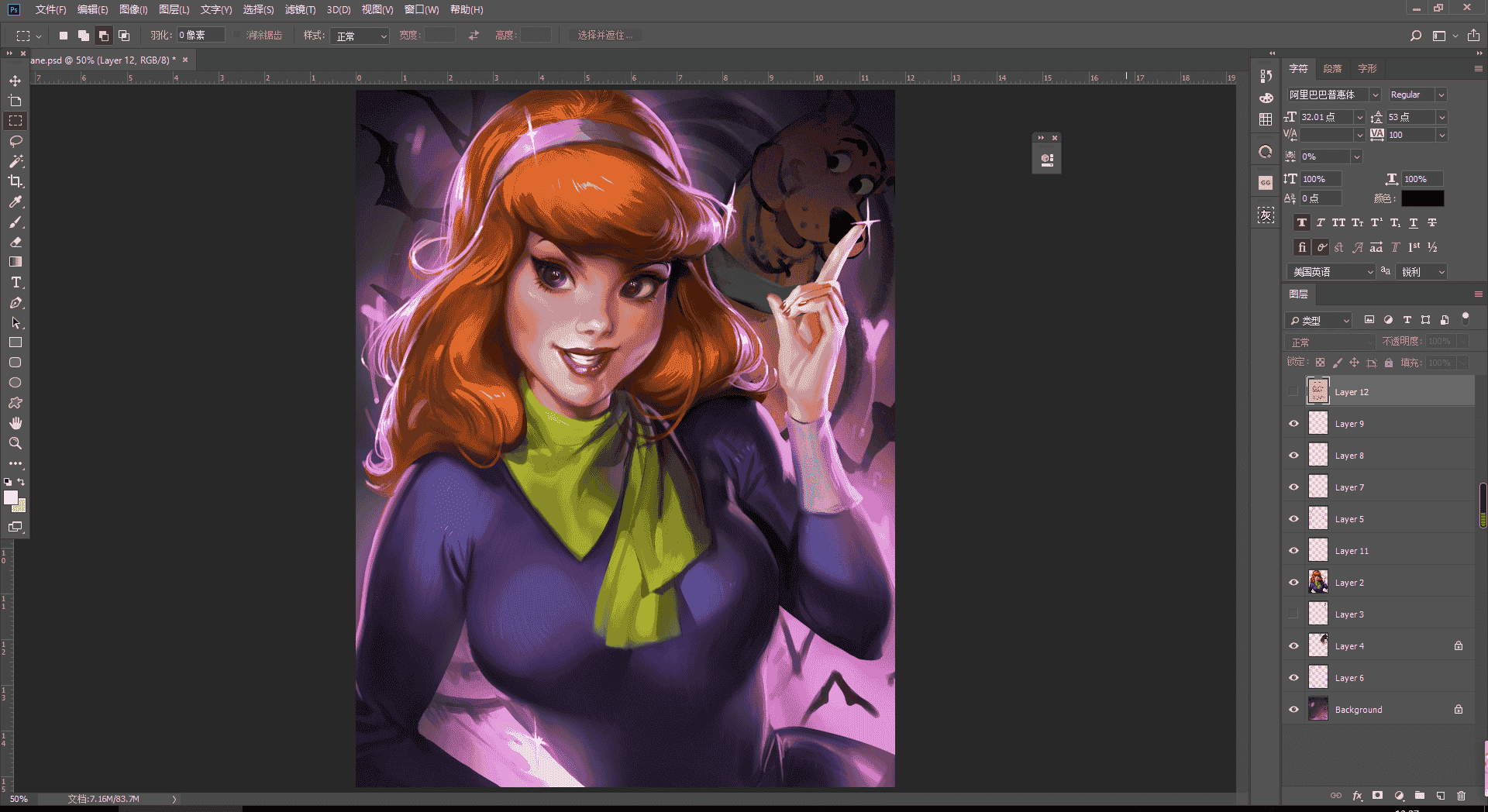
Task: Select the Zoom tool
Action: pos(15,443)
